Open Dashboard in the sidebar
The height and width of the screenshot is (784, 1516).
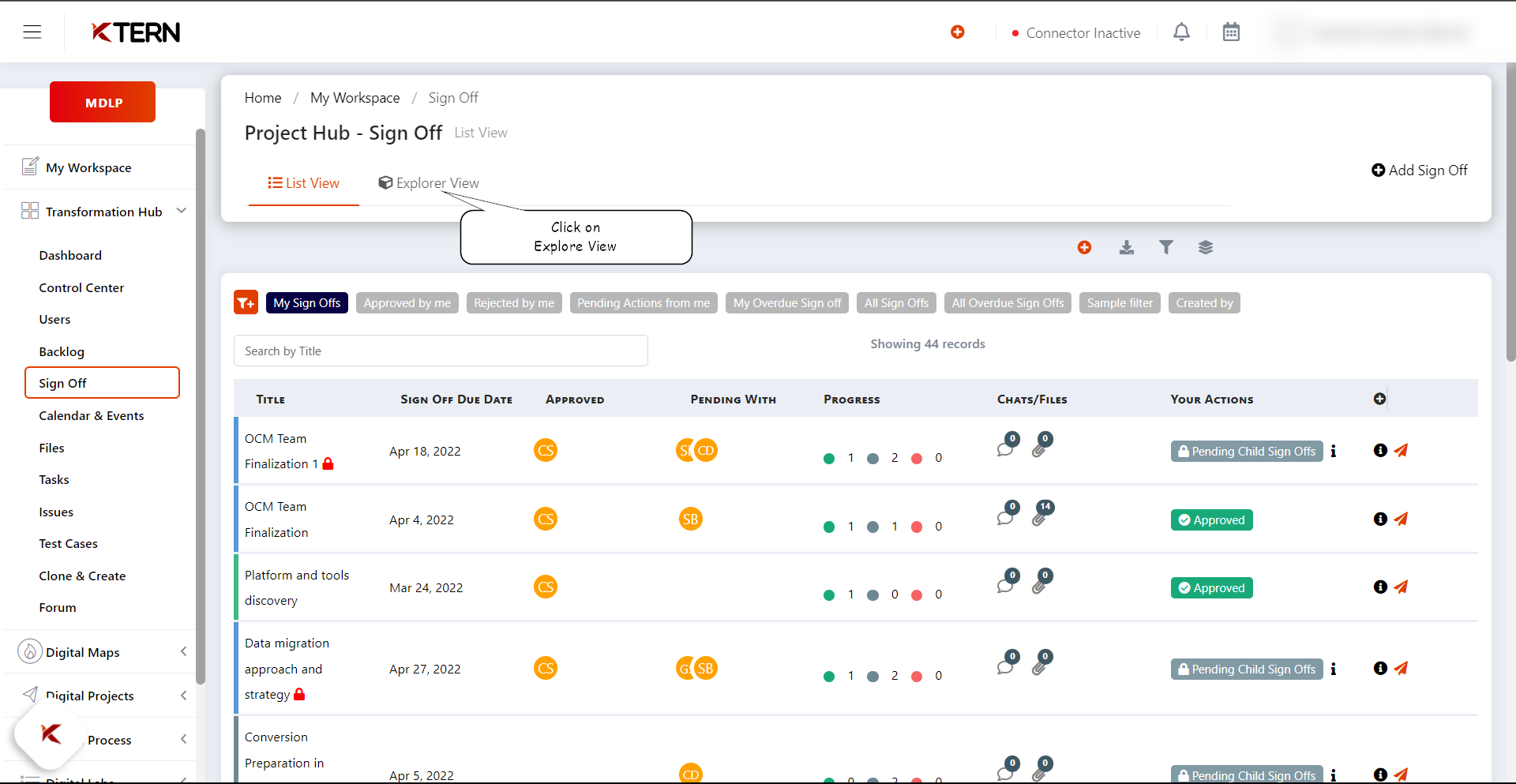(70, 255)
